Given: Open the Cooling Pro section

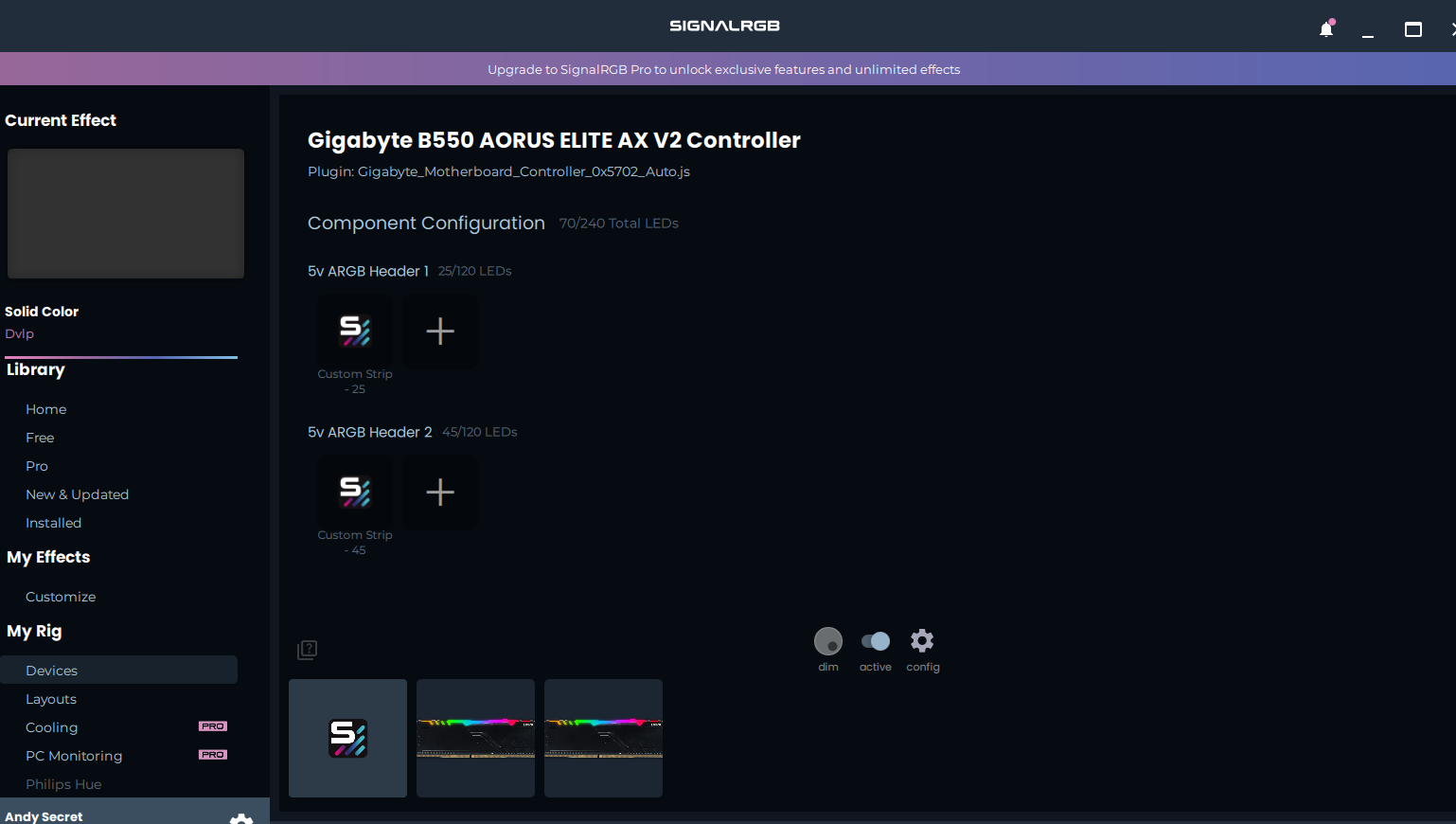Looking at the screenshot, I should pyautogui.click(x=52, y=727).
